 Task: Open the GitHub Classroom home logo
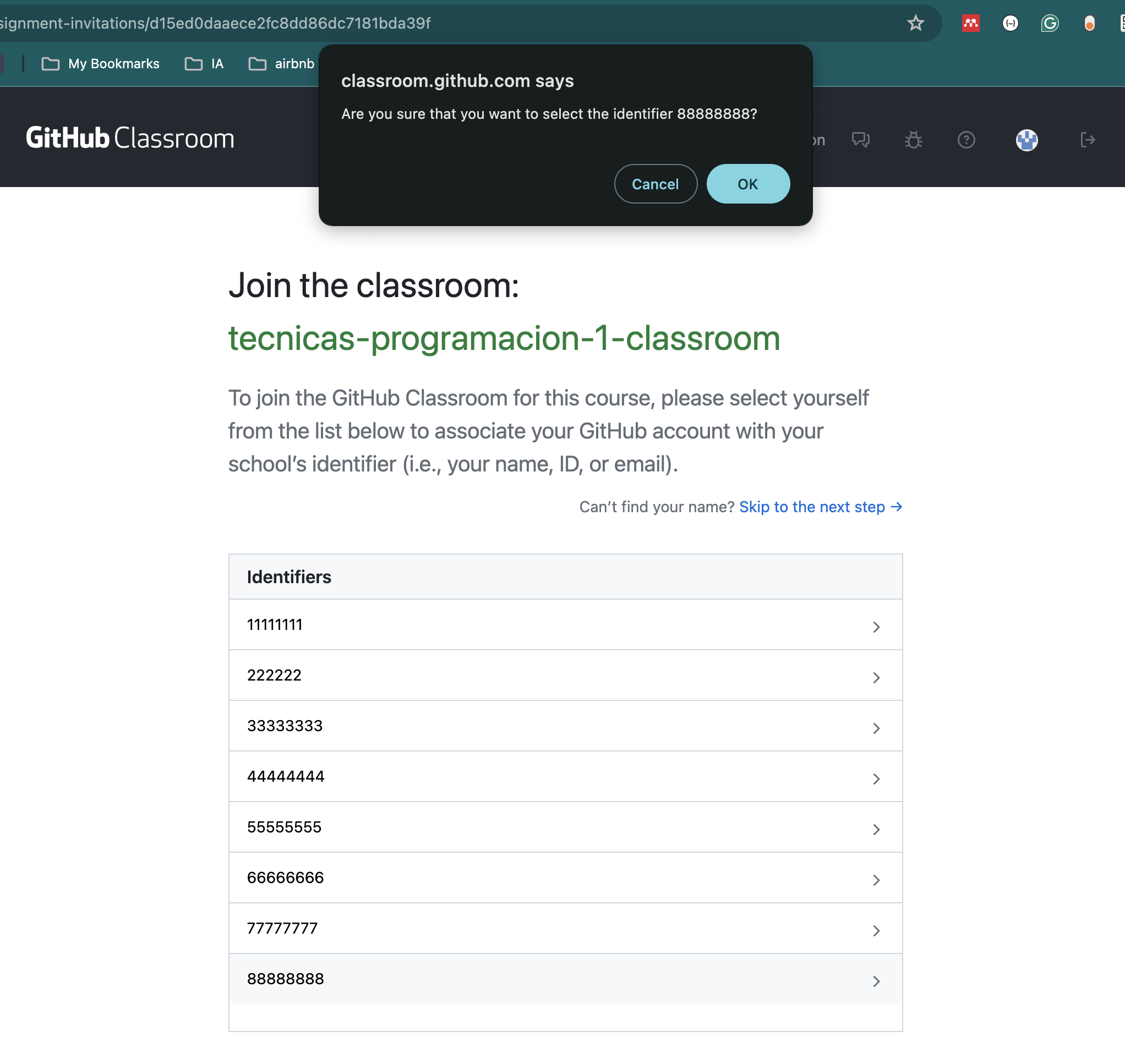[130, 139]
